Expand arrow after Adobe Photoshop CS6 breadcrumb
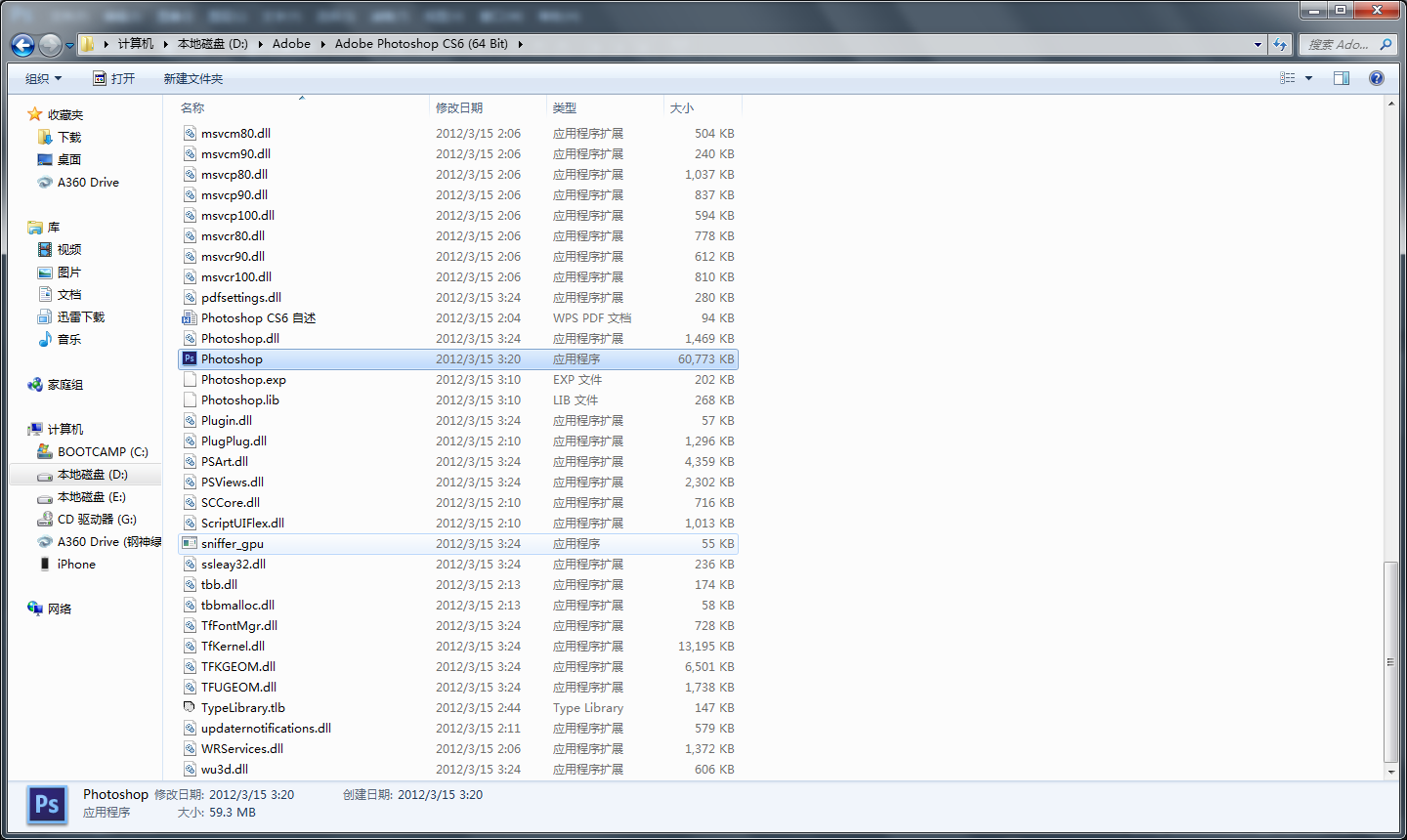This screenshot has width=1407, height=840. (520, 44)
